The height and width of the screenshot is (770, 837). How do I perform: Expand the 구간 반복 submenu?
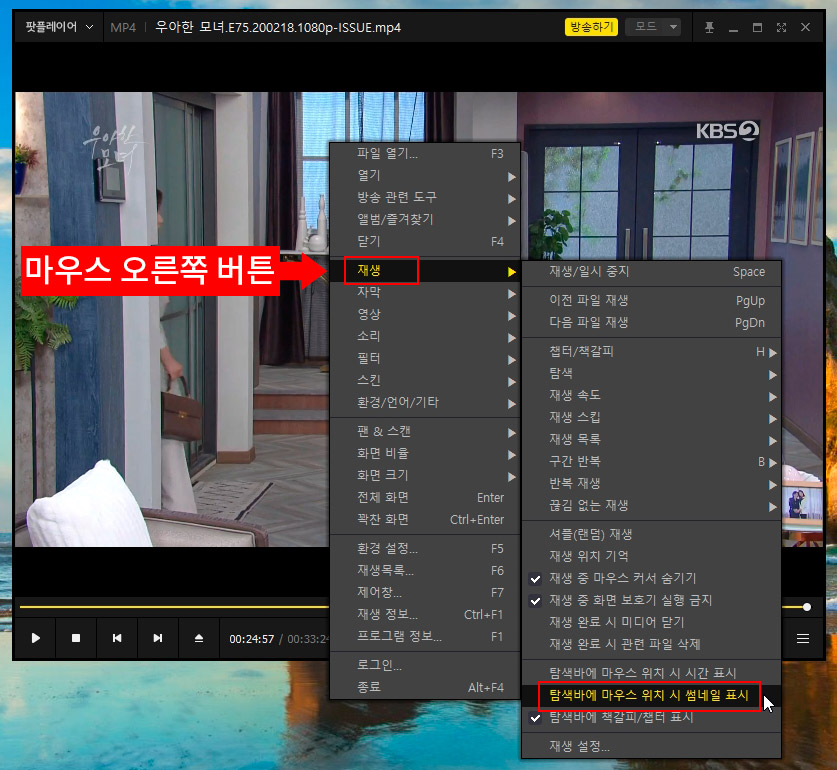651,461
